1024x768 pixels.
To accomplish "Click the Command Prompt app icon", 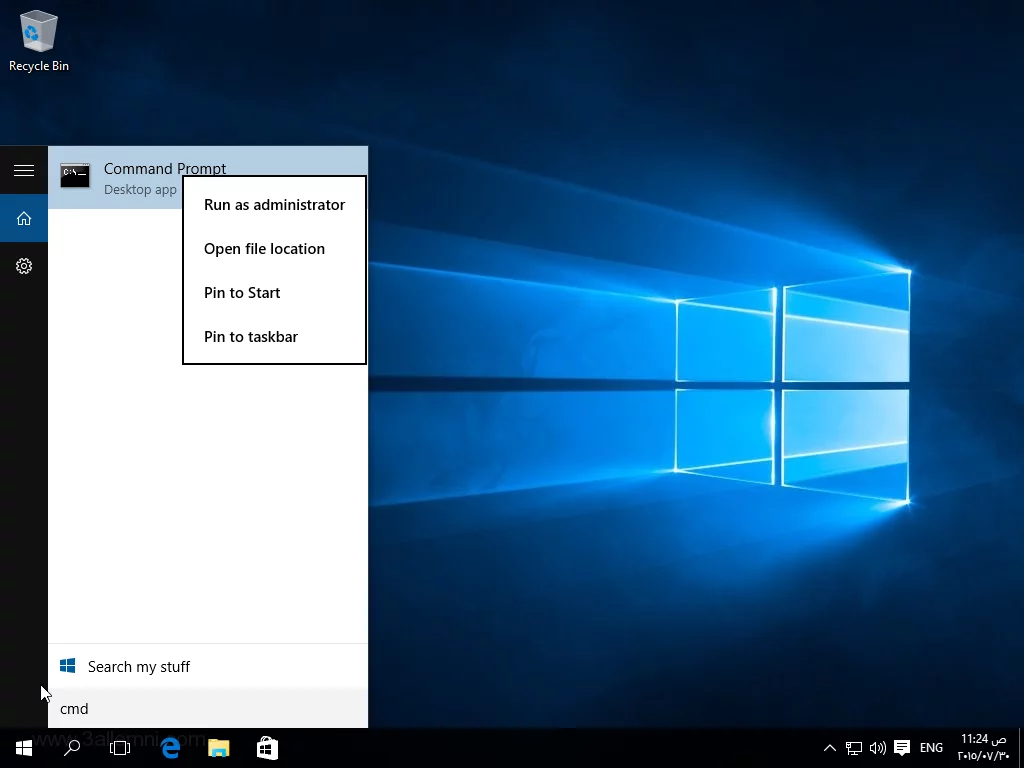I will pyautogui.click(x=75, y=177).
